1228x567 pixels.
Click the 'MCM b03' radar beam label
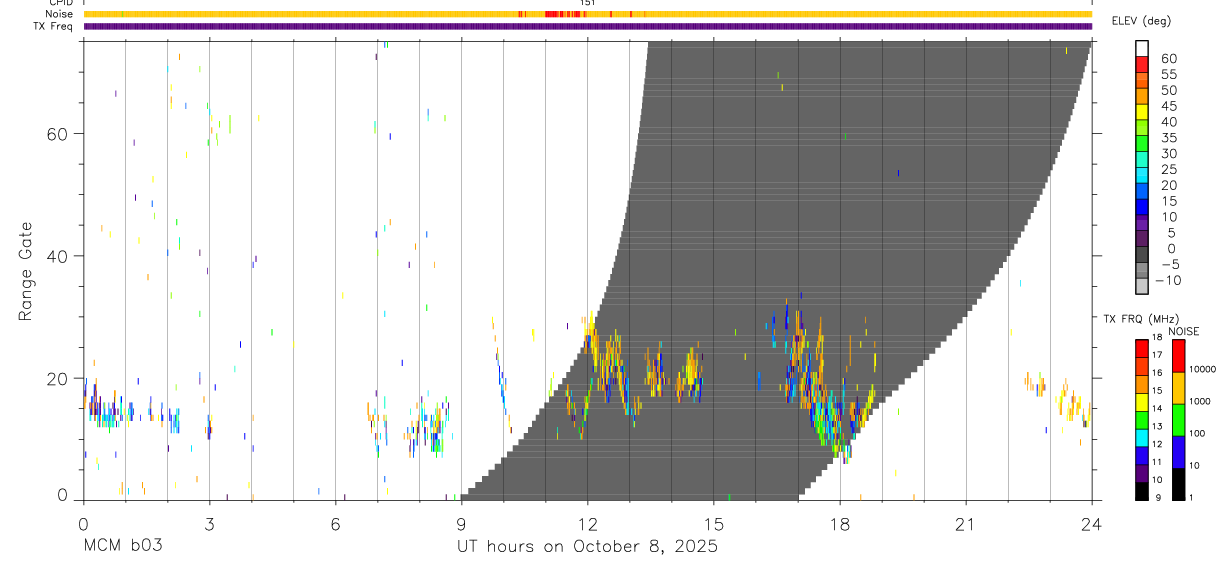point(122,546)
